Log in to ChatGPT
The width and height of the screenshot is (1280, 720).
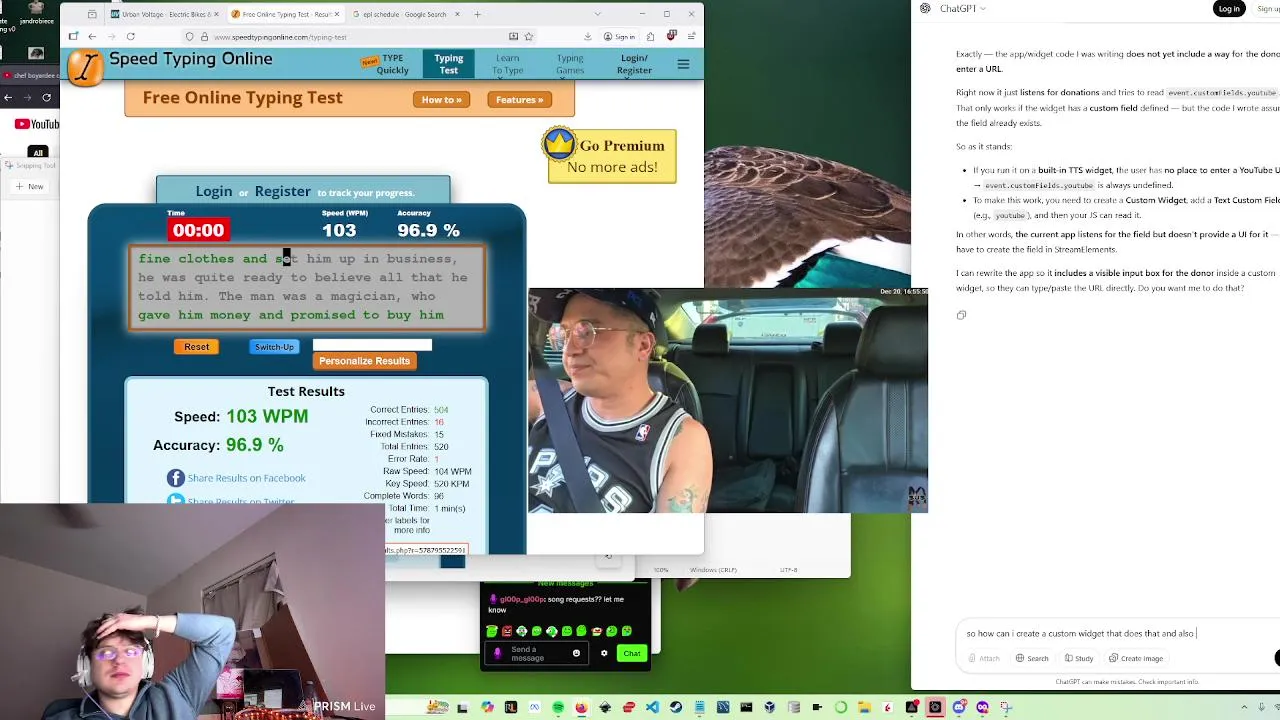1229,8
